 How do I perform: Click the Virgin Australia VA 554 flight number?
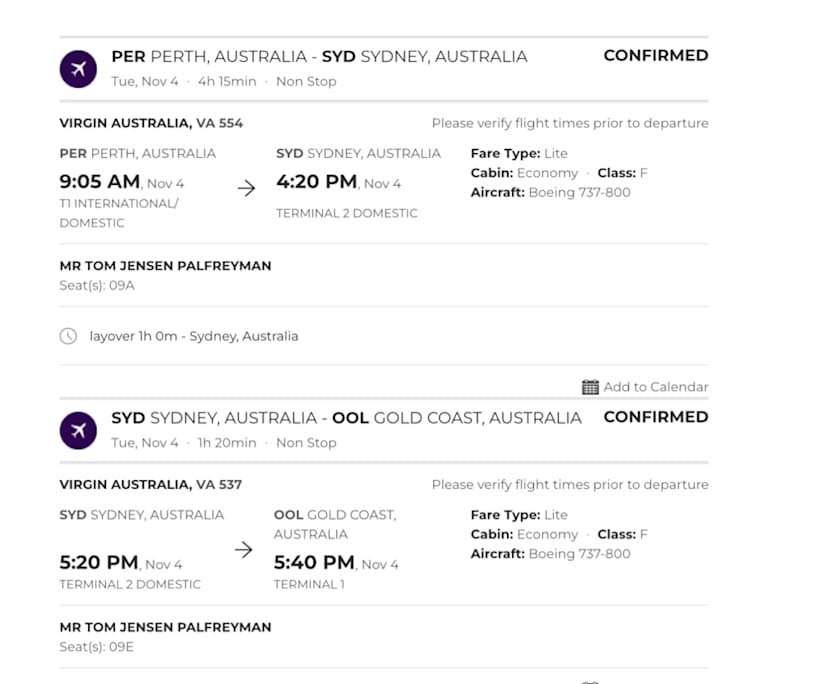(x=151, y=123)
